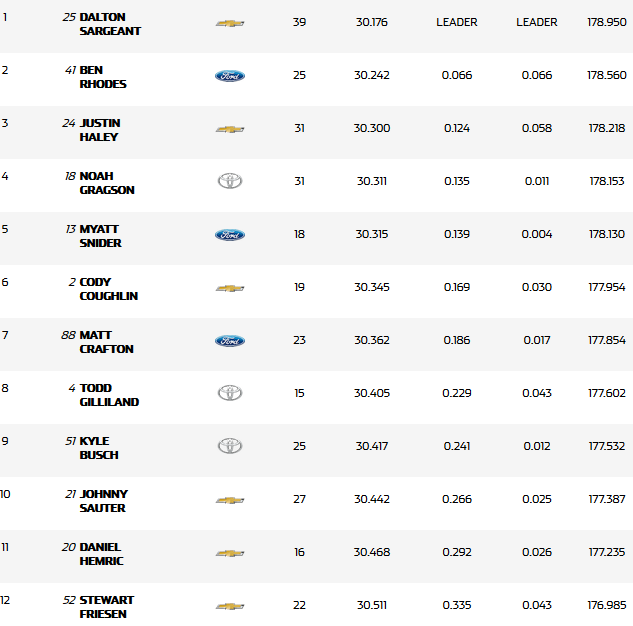The image size is (633, 626).
Task: Click Chevrolet logo next to Stewart Friesen
Action: pos(230,606)
